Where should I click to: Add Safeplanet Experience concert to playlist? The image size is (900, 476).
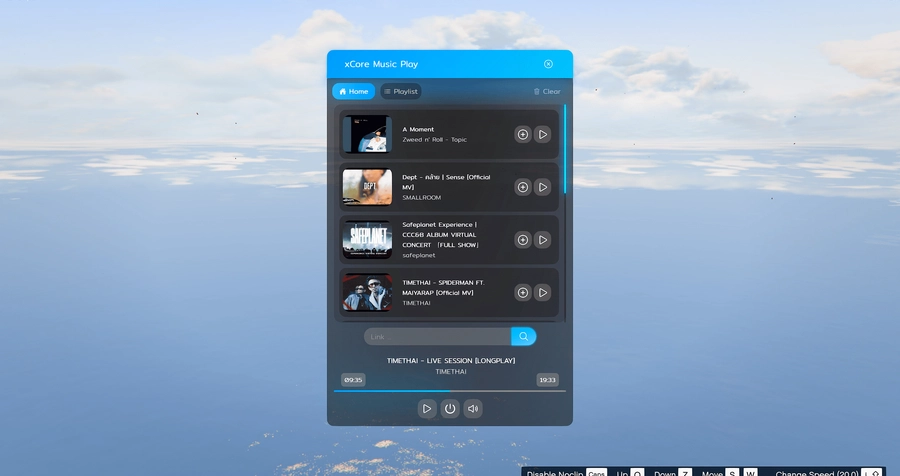coord(522,240)
